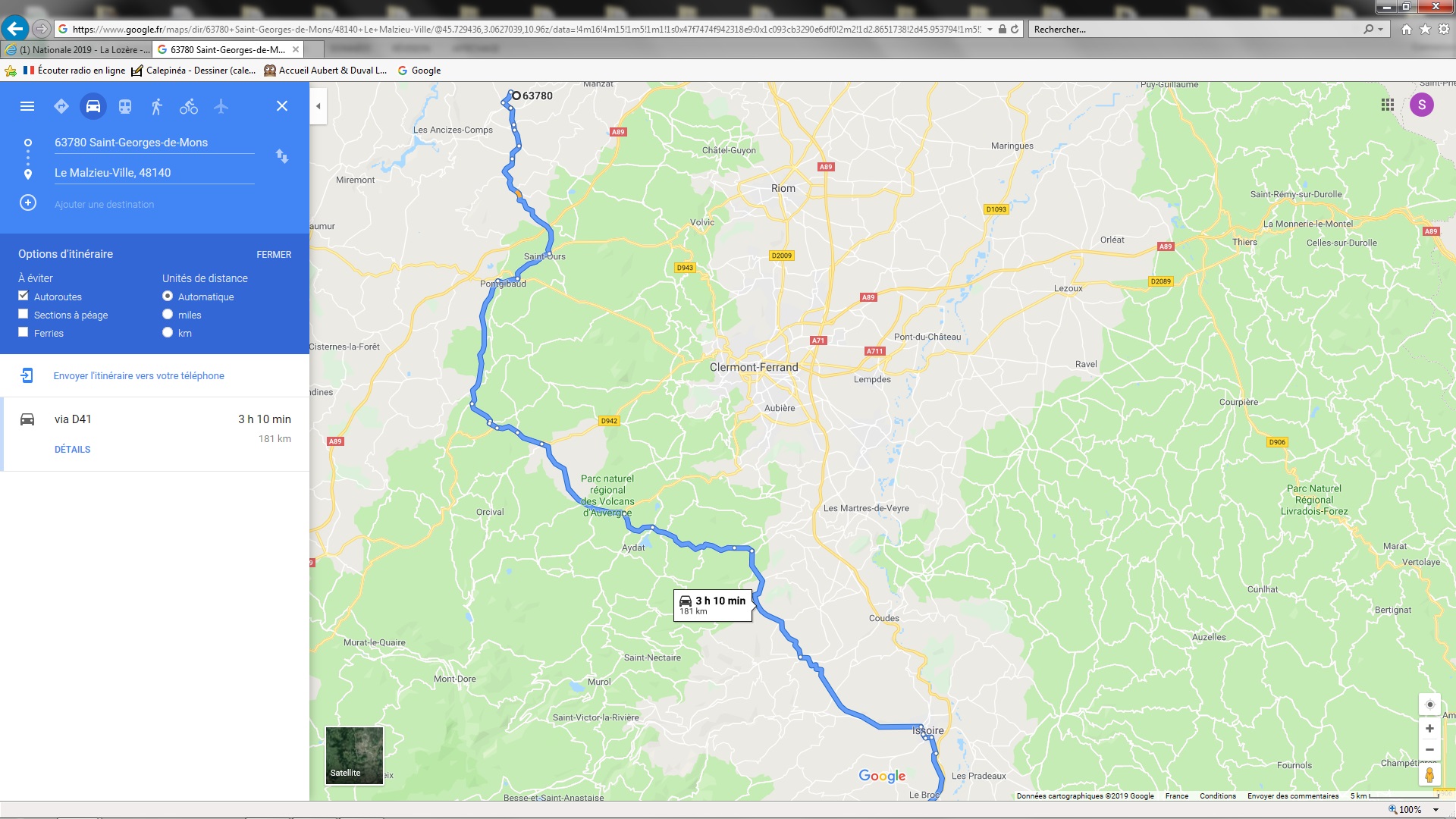Open the browser home page icon
Image resolution: width=1456 pixels, height=819 pixels.
click(1407, 29)
